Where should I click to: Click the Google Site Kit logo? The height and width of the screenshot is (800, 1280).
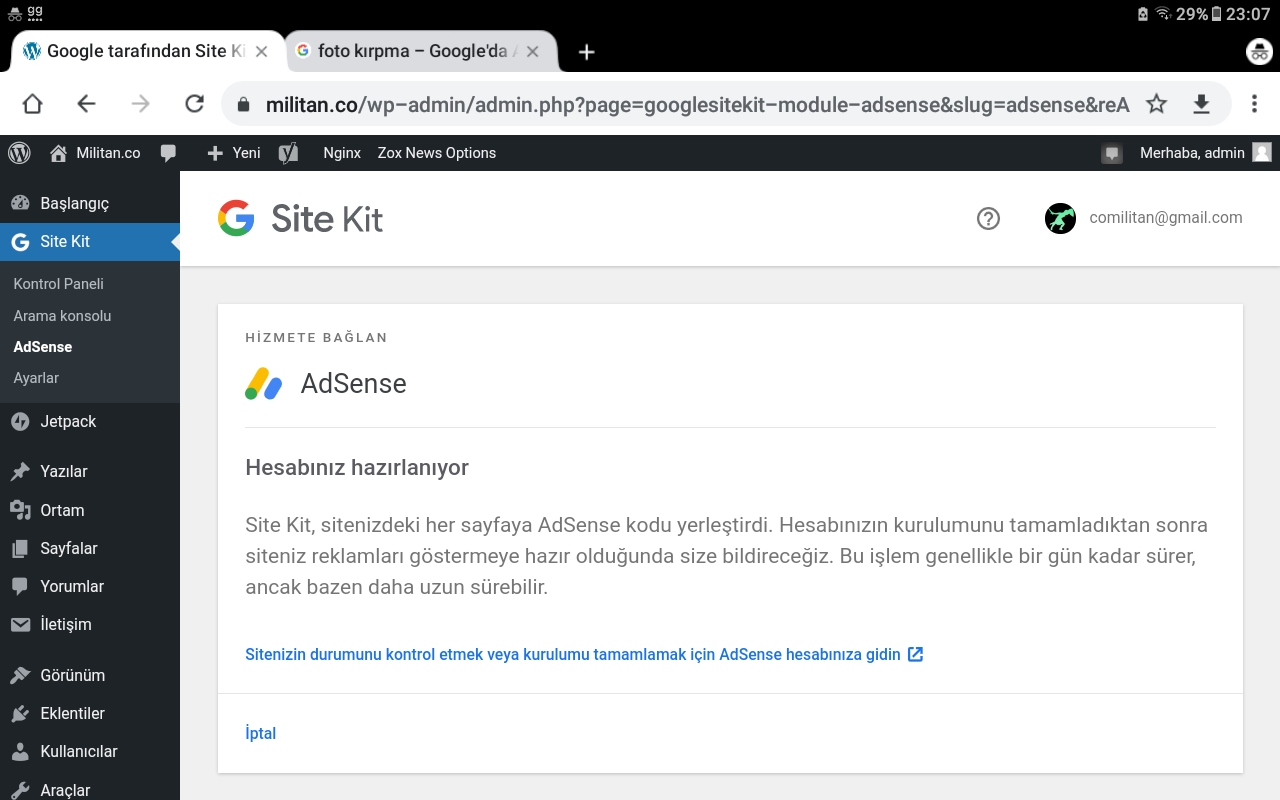pos(300,218)
